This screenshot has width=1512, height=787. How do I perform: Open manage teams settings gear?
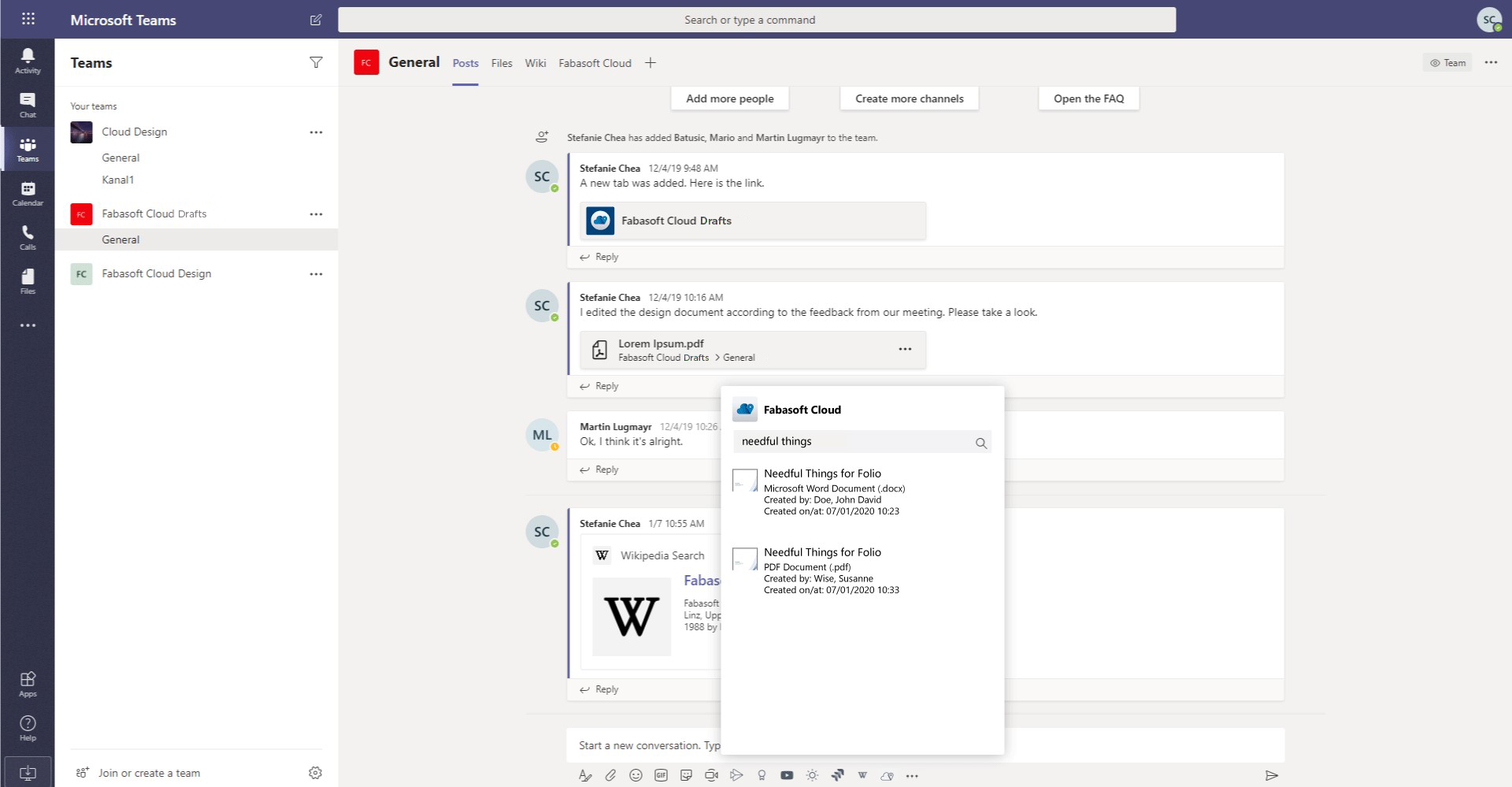[315, 773]
